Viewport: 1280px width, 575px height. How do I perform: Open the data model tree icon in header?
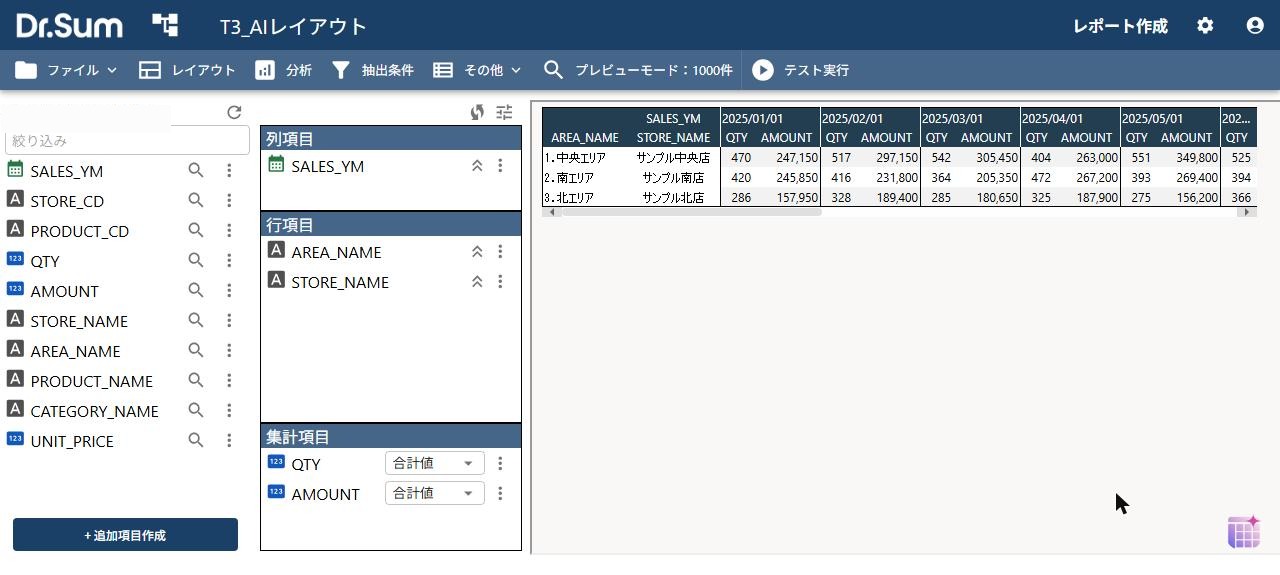pyautogui.click(x=165, y=25)
